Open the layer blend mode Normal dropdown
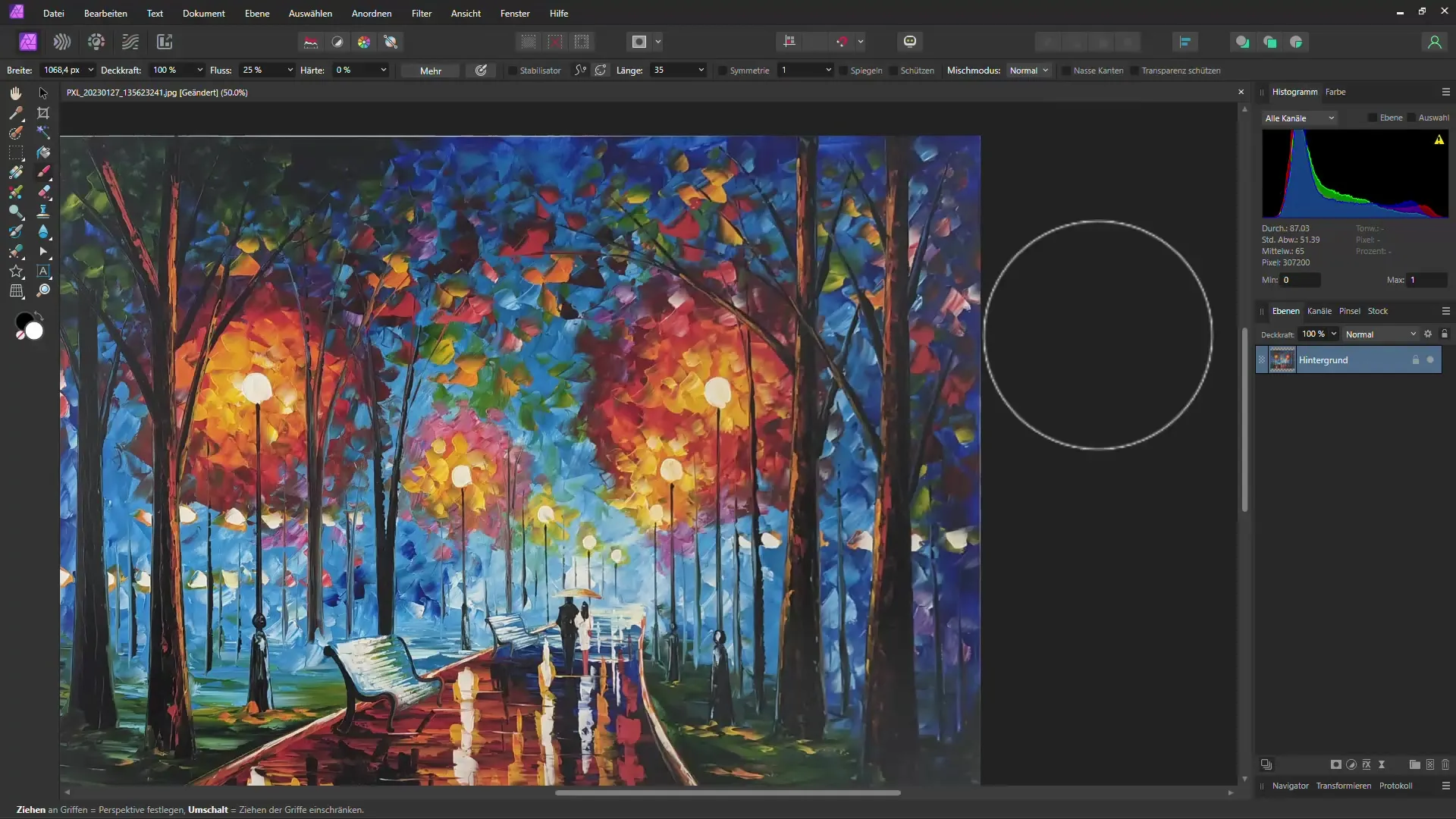1456x819 pixels. tap(1380, 334)
